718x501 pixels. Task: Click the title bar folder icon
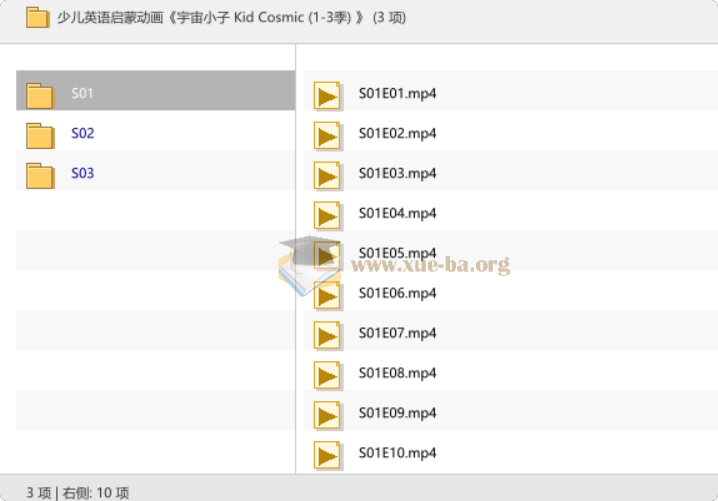click(37, 18)
